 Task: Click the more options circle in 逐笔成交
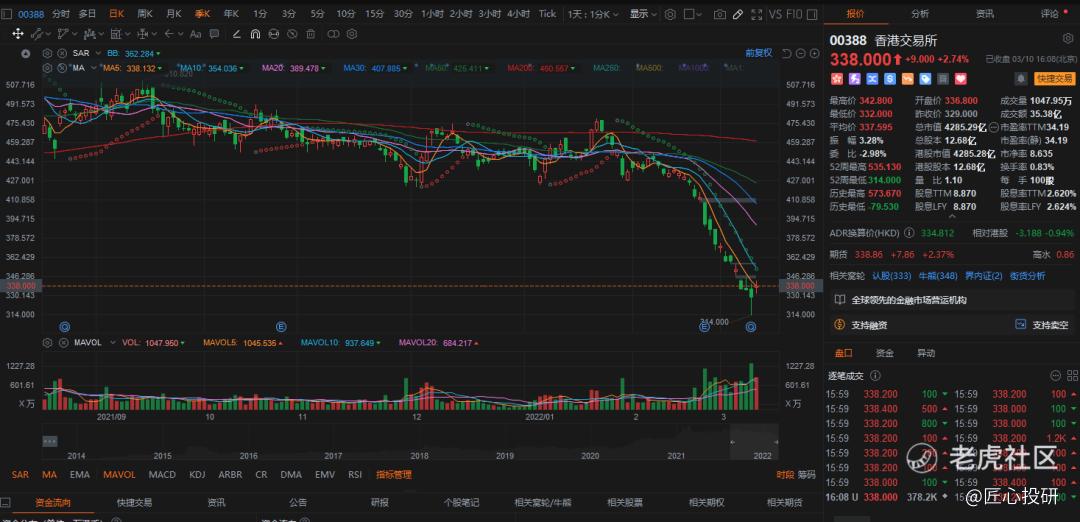(x=1055, y=375)
